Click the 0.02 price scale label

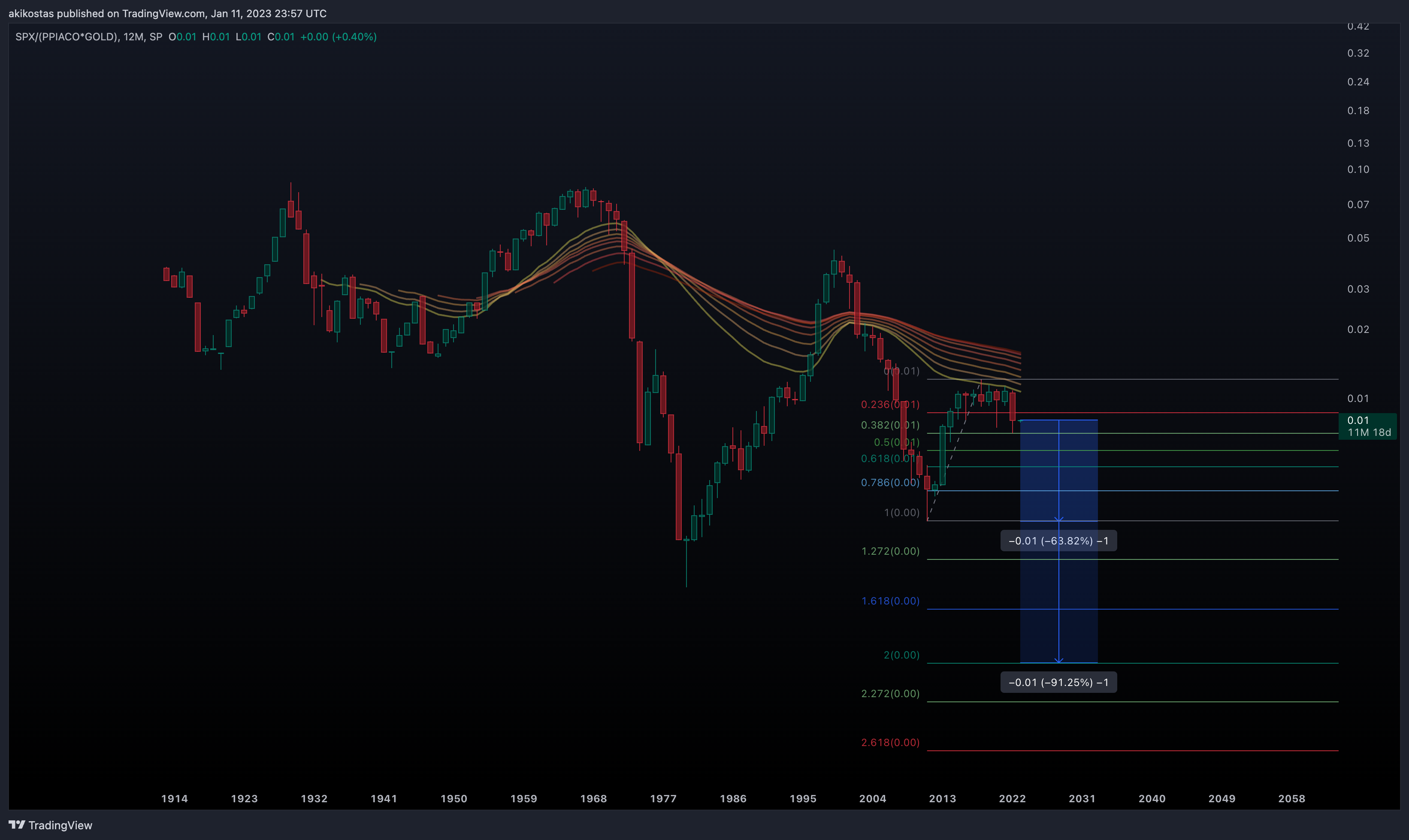click(1358, 329)
